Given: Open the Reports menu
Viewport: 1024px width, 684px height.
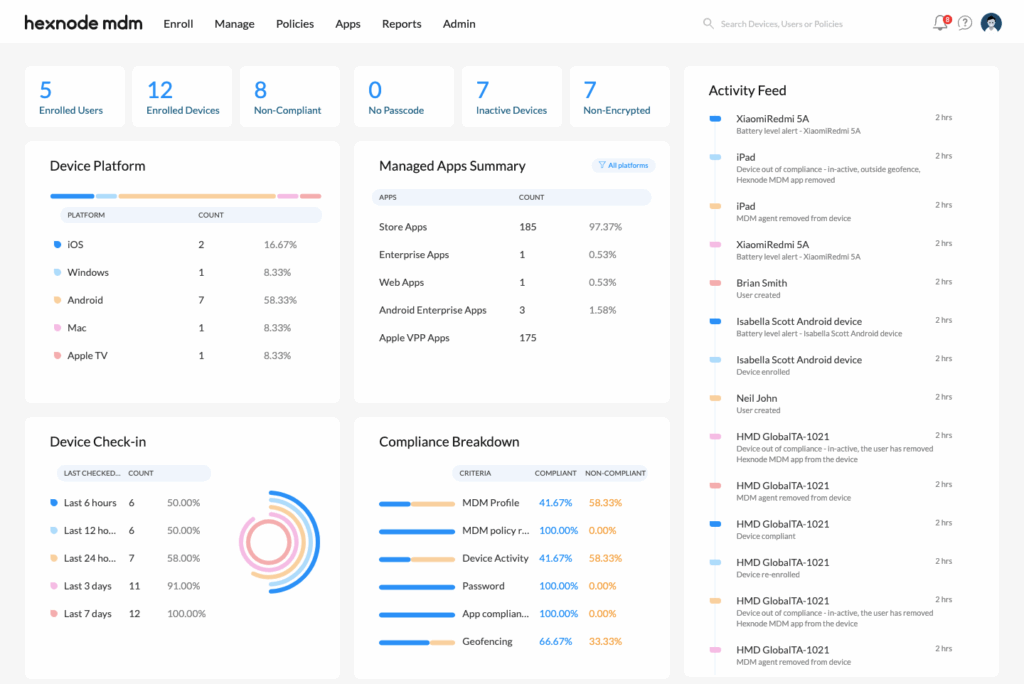Looking at the screenshot, I should 401,24.
